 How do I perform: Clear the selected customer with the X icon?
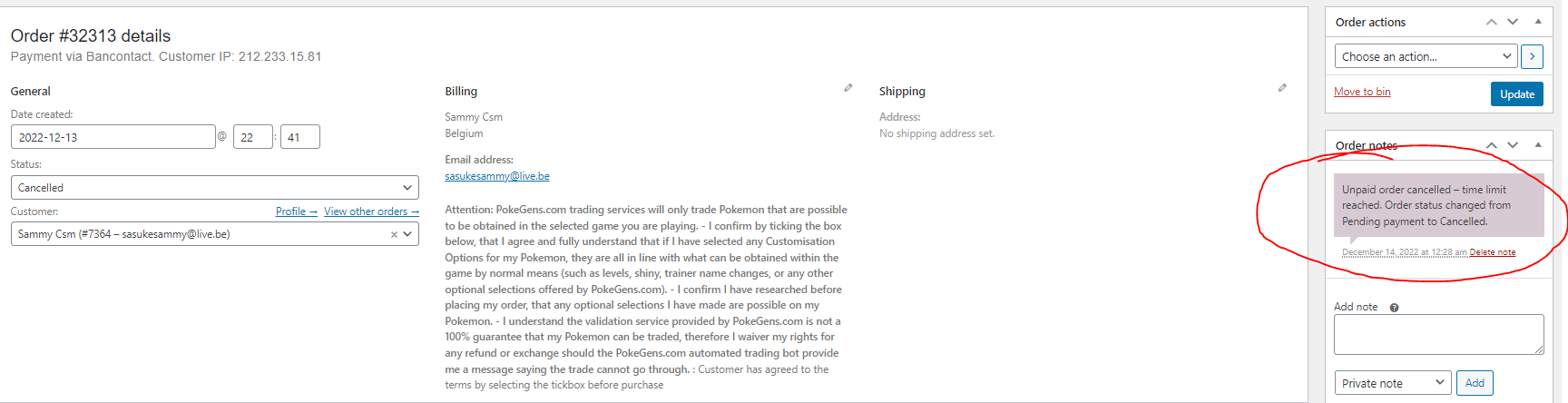(394, 234)
